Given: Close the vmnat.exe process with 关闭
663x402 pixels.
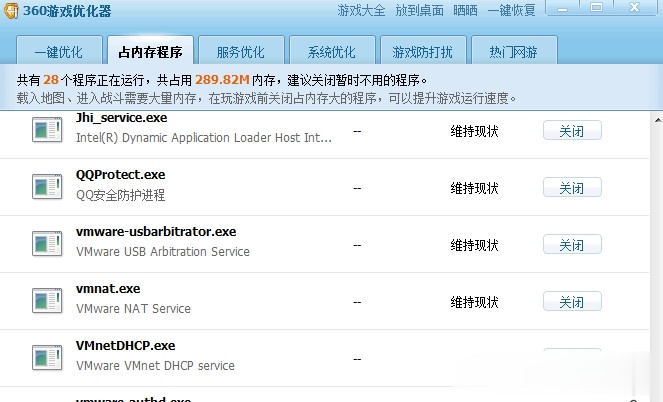Looking at the screenshot, I should (572, 302).
